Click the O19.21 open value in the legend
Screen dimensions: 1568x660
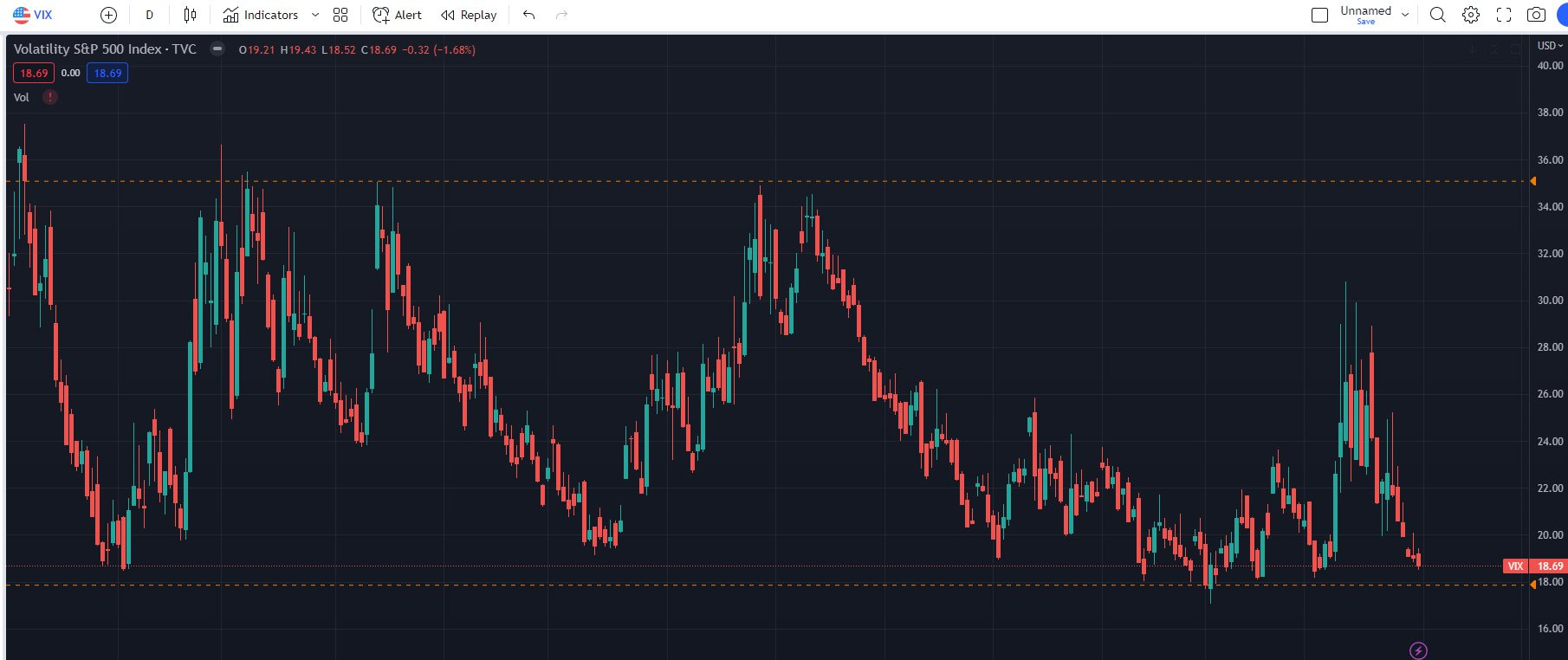(256, 50)
